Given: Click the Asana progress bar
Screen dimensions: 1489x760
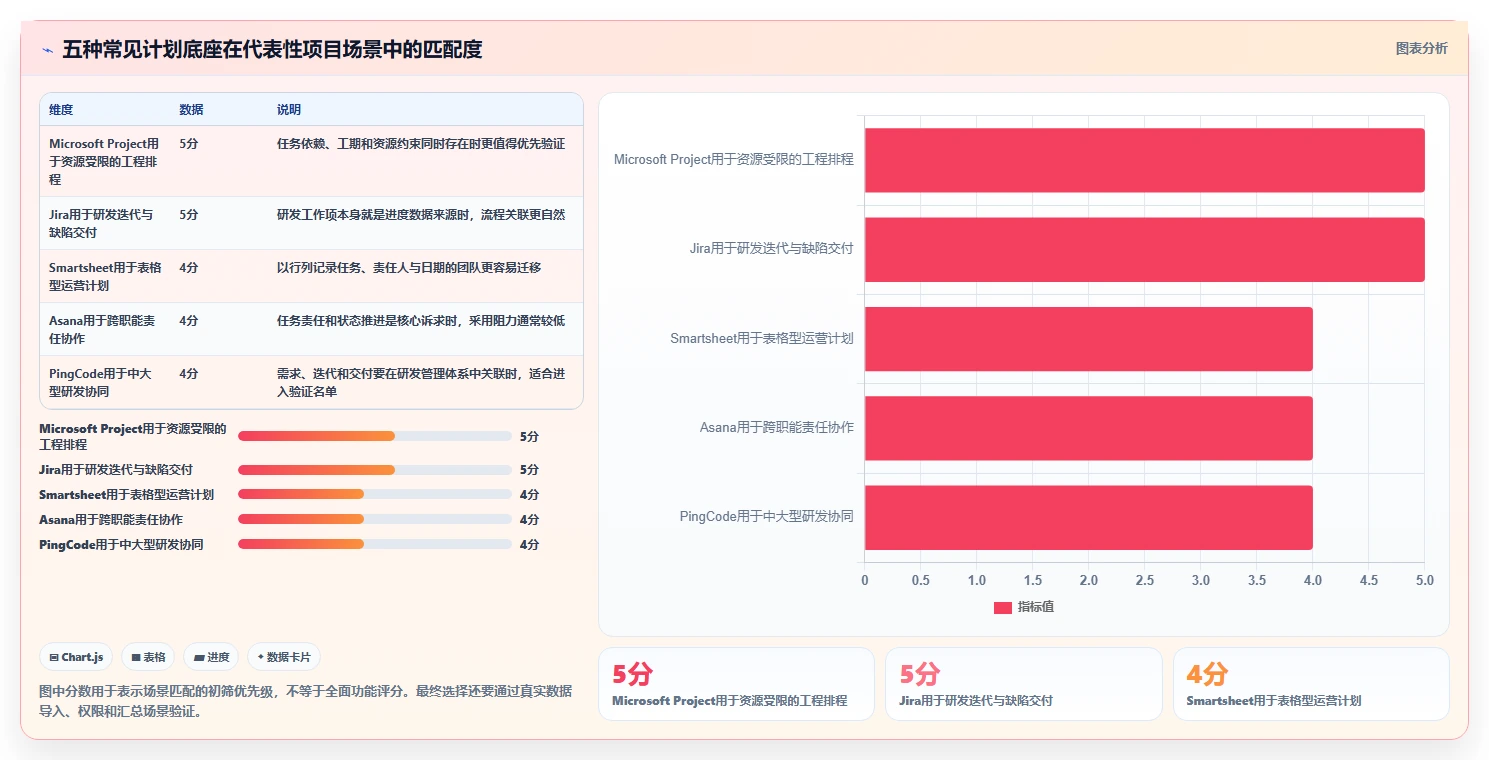Looking at the screenshot, I should click(375, 520).
